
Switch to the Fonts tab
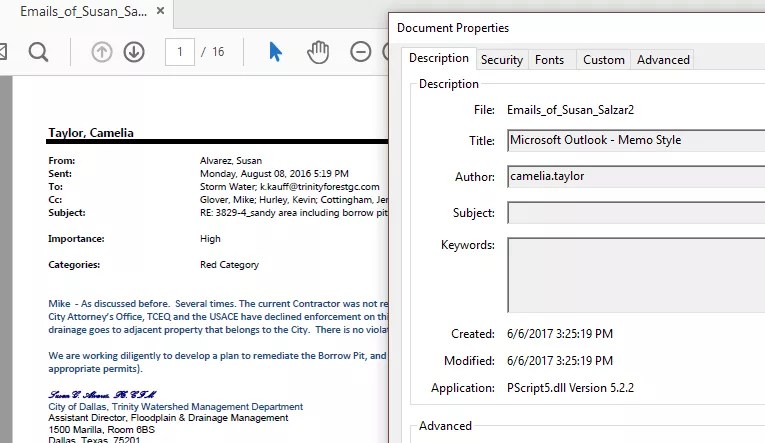coord(549,60)
